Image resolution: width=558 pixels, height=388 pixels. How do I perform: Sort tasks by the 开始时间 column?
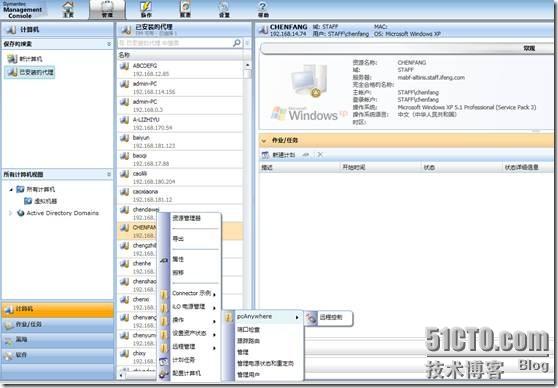[380, 167]
